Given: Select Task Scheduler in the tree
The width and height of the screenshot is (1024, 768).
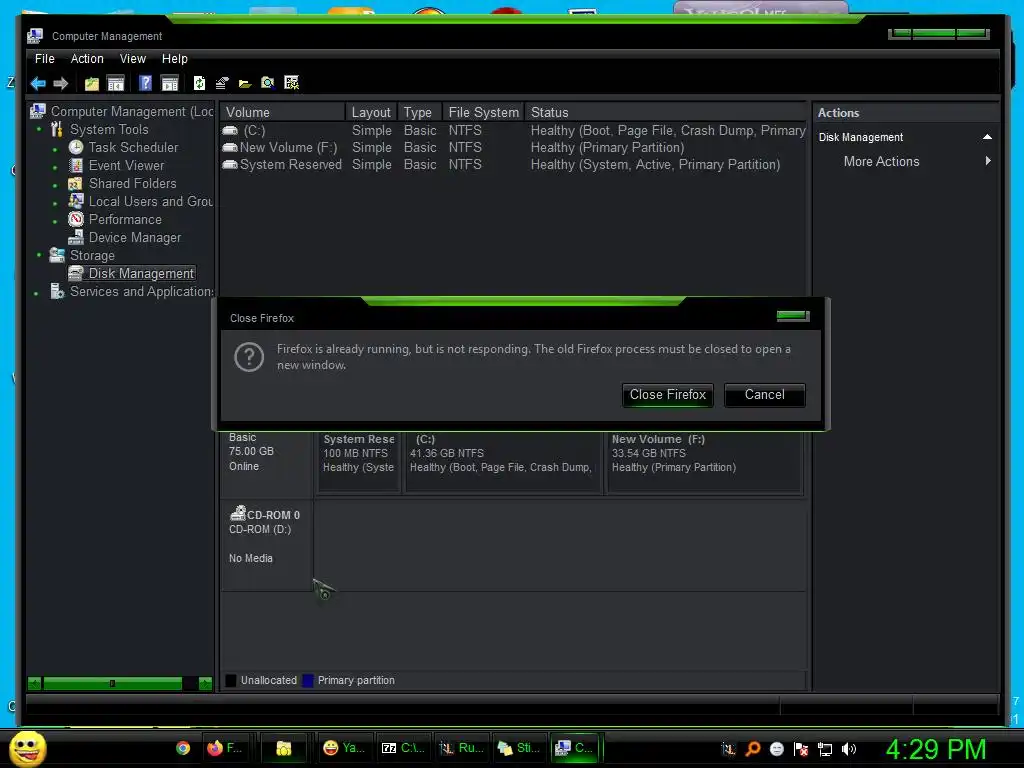Looking at the screenshot, I should click(x=133, y=148).
